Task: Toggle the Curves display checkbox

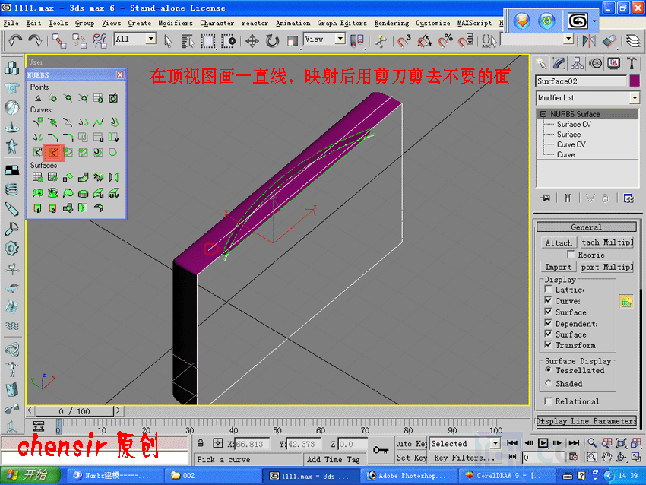Action: click(x=548, y=300)
